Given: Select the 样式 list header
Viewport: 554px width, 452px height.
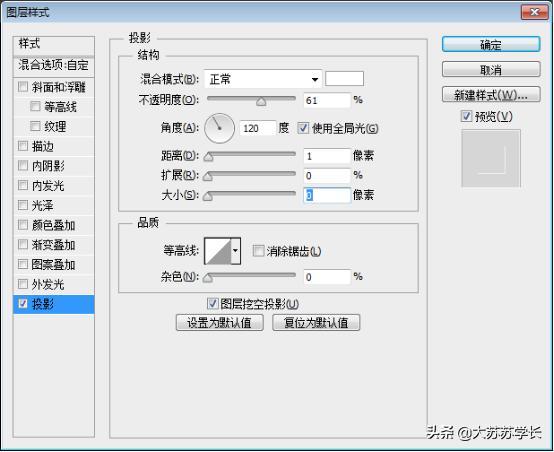Looking at the screenshot, I should click(54, 45).
